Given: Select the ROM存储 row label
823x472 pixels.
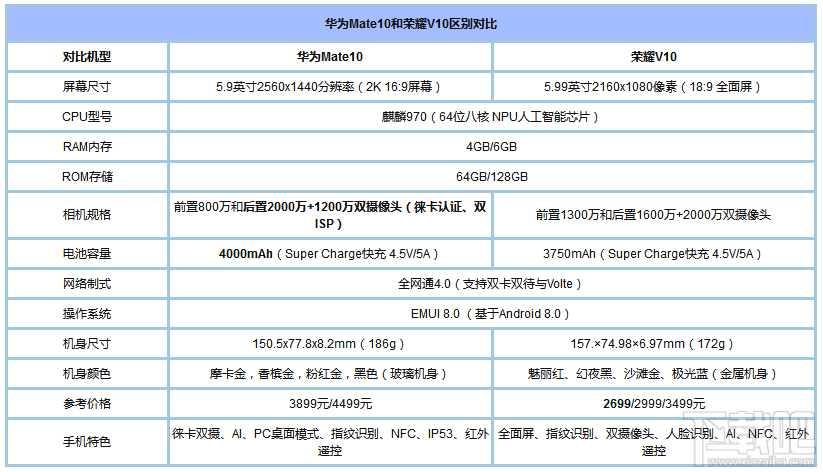Looking at the screenshot, I should point(87,176).
